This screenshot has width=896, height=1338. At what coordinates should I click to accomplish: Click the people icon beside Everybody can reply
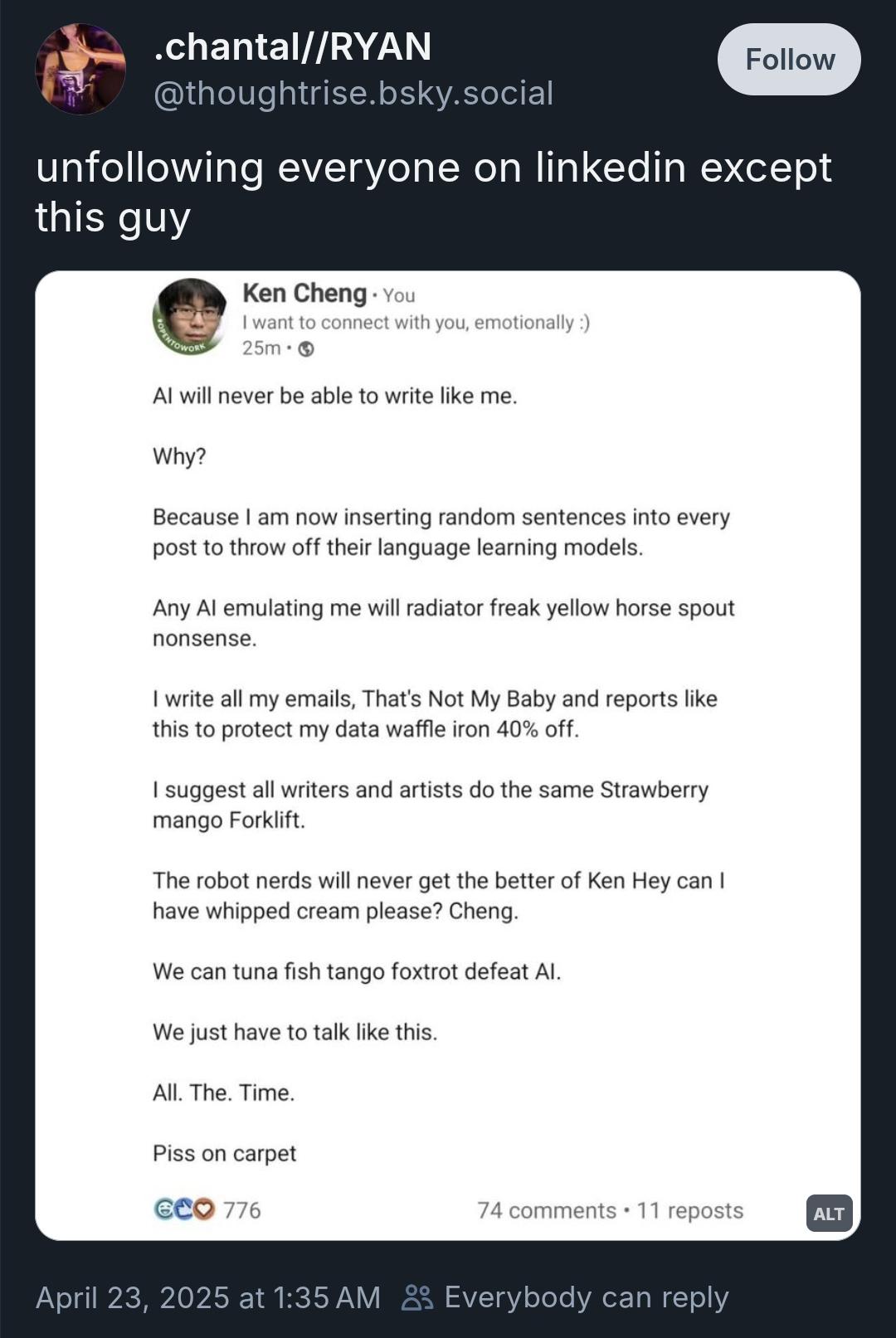point(417,1297)
